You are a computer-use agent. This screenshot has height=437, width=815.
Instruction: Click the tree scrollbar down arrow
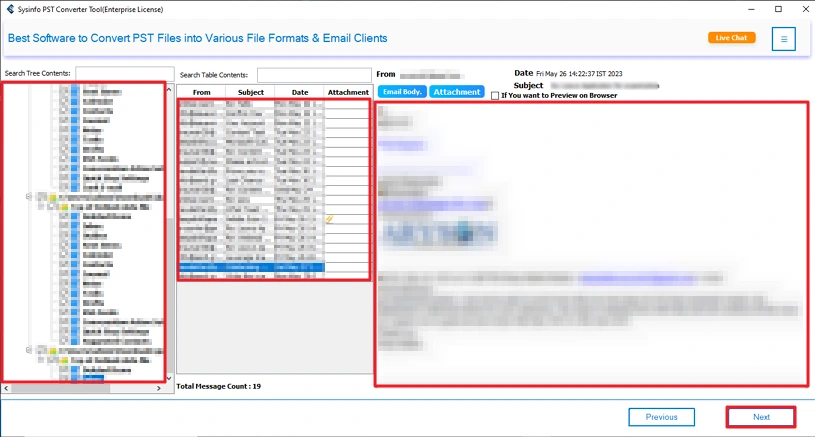[x=169, y=378]
